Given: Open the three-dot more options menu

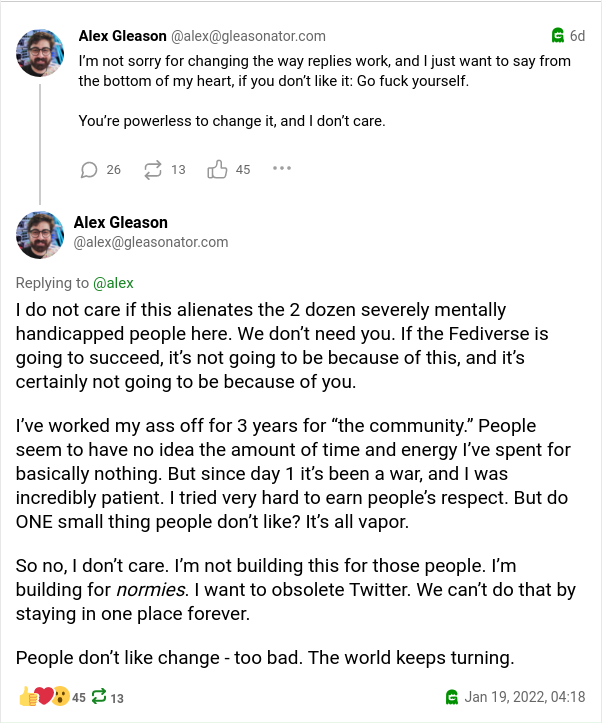Looking at the screenshot, I should click(x=281, y=169).
